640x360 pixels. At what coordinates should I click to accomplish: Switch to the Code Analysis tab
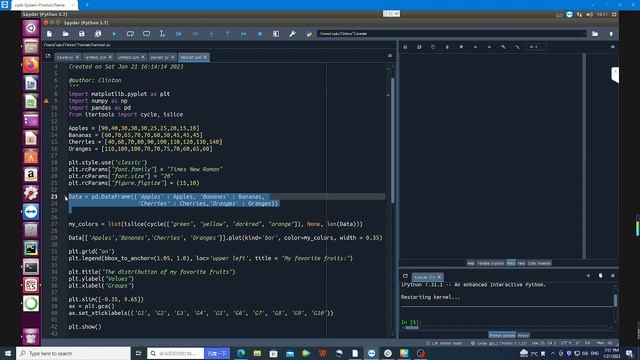[x=539, y=263]
